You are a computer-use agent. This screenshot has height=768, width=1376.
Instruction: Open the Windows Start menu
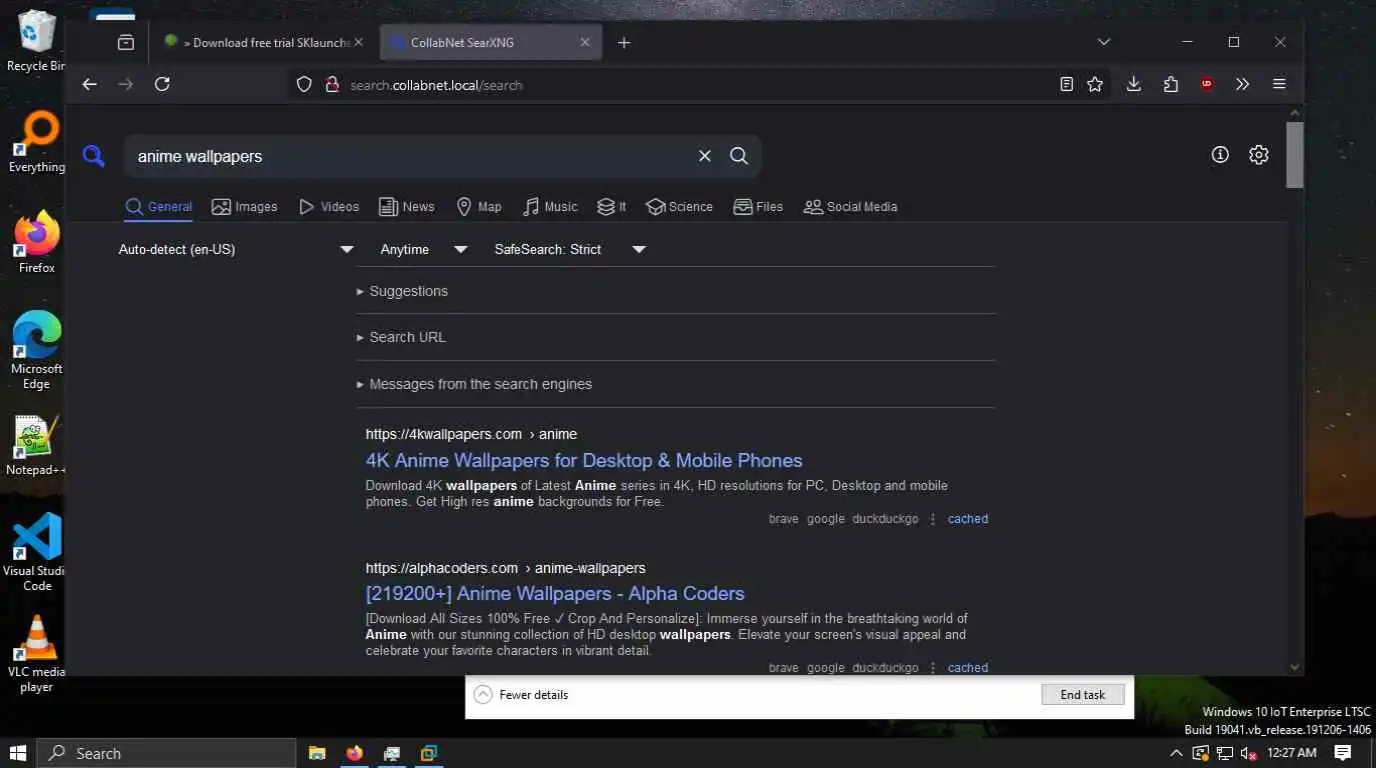click(18, 753)
